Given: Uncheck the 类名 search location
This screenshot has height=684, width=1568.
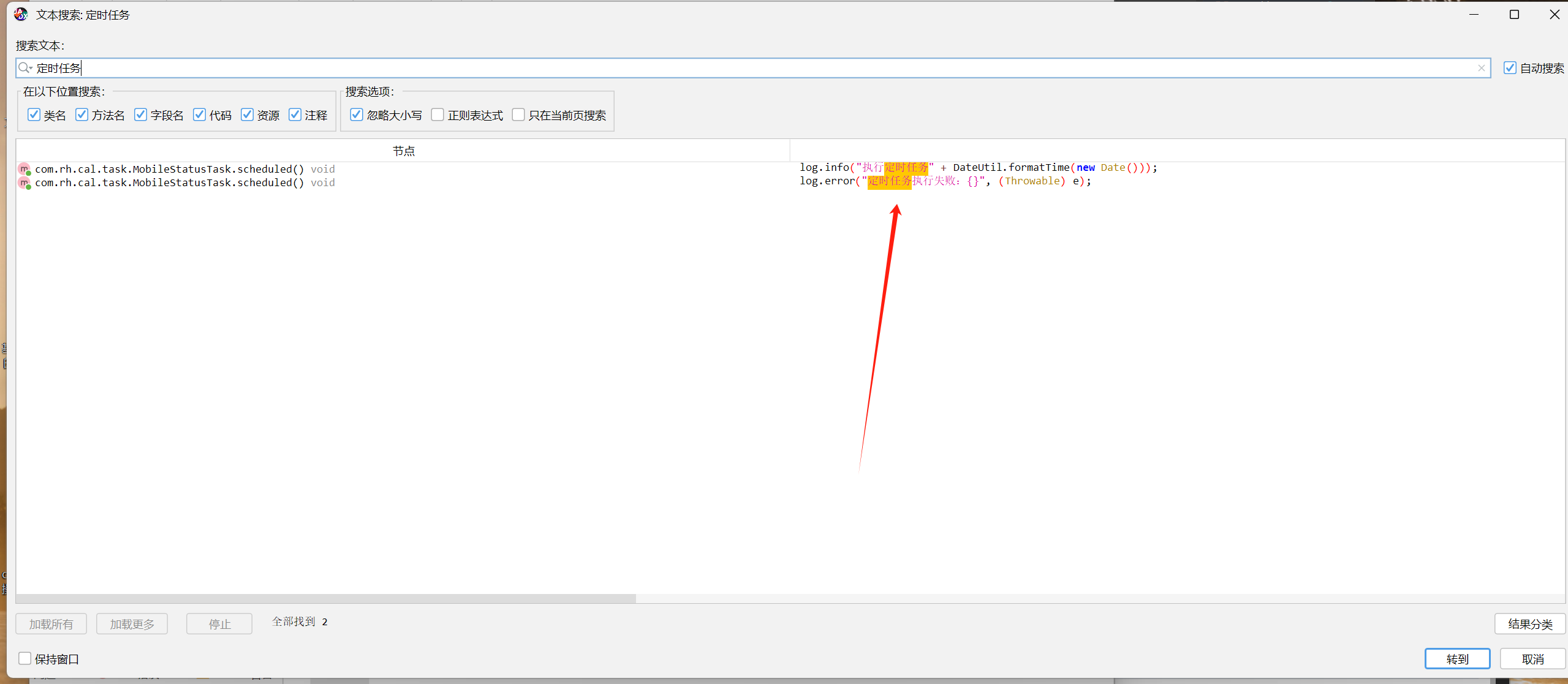Looking at the screenshot, I should point(34,115).
